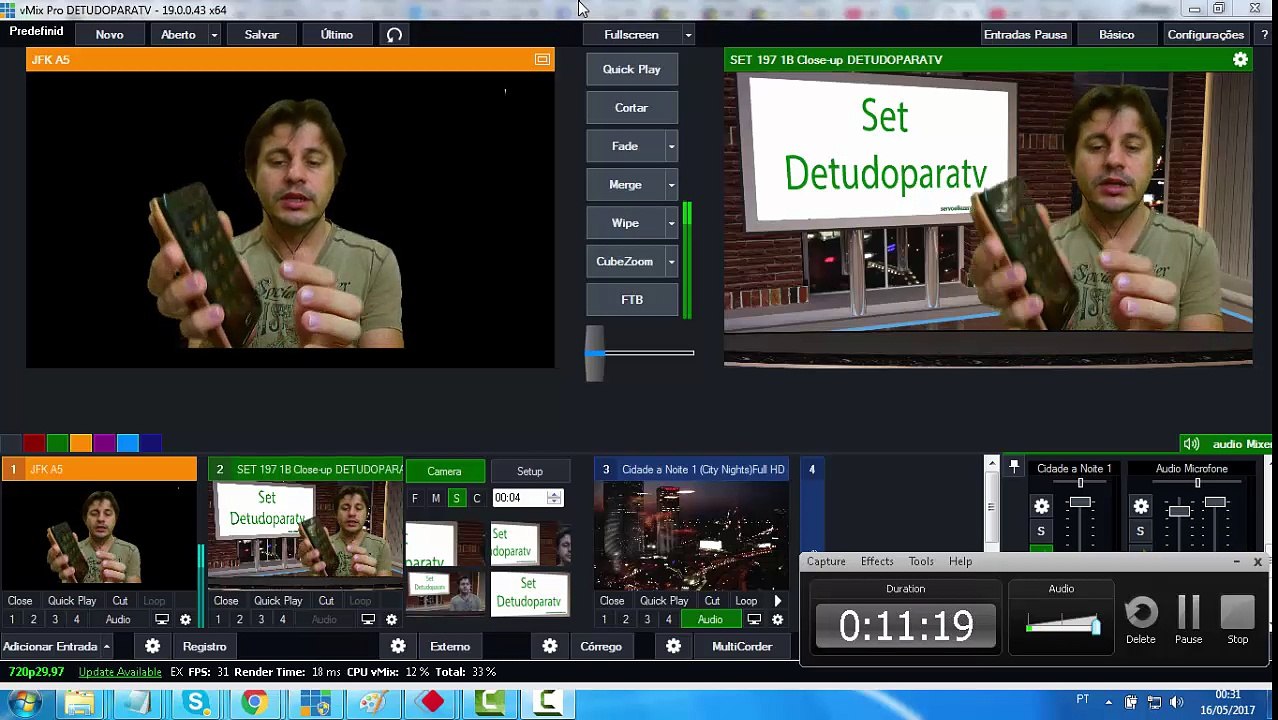
Task: Select the Cidade a Noite input thumbnail
Action: (691, 536)
